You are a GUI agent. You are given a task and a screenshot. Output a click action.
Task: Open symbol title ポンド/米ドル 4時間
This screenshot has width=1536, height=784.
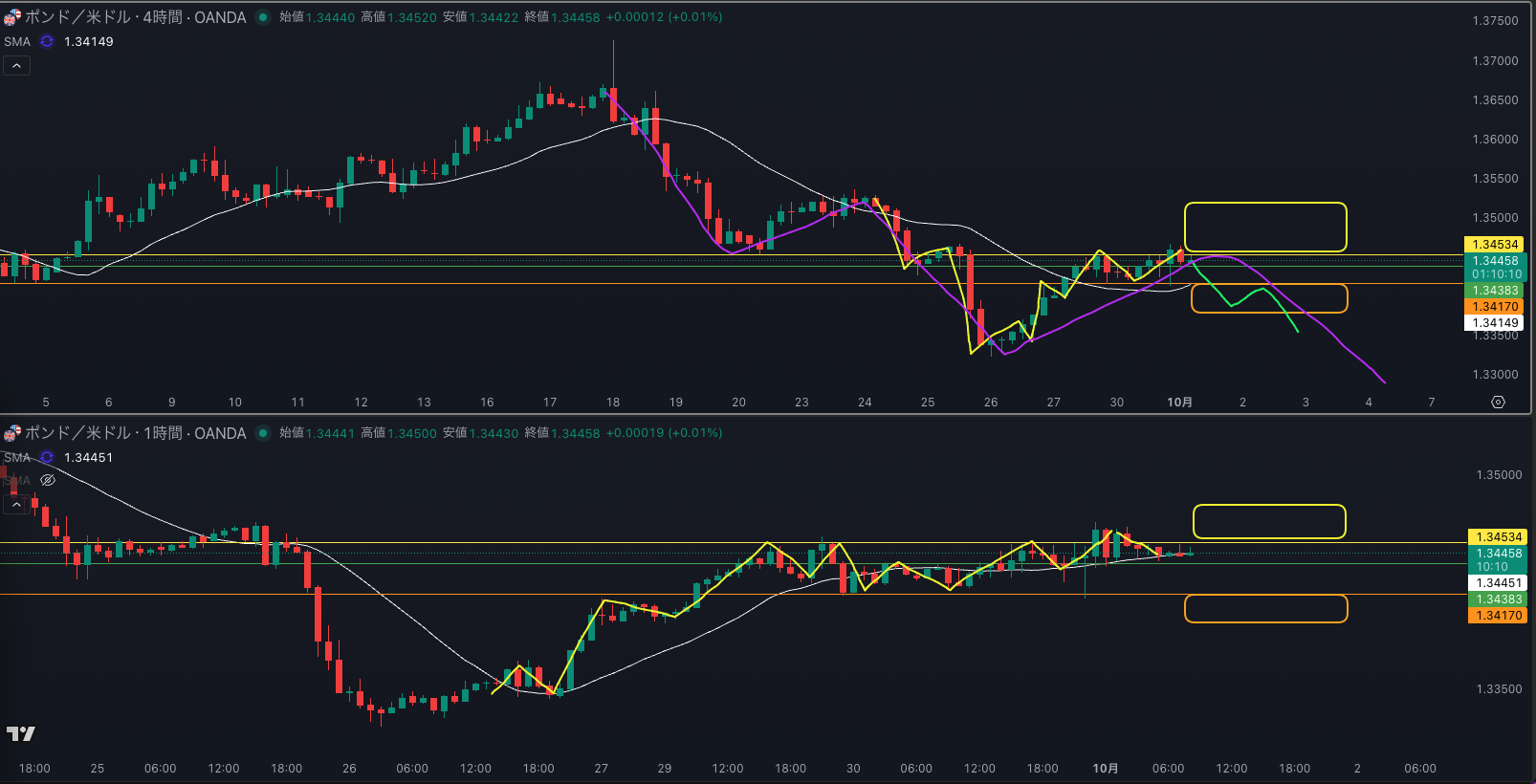(135, 17)
